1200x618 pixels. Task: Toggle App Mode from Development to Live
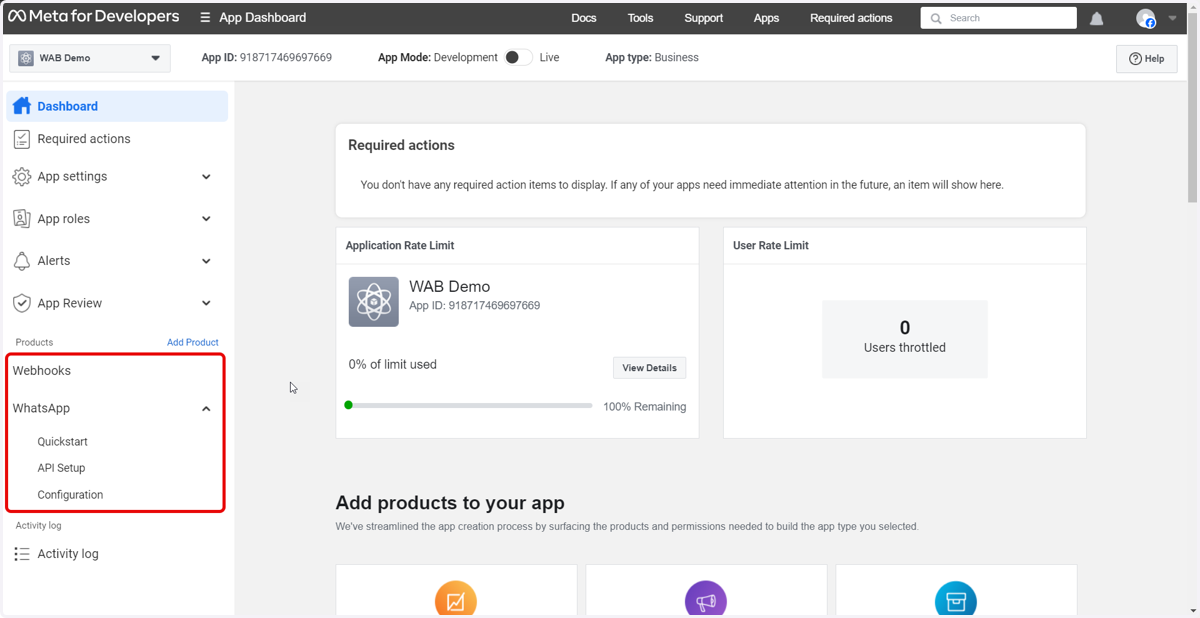pos(518,58)
